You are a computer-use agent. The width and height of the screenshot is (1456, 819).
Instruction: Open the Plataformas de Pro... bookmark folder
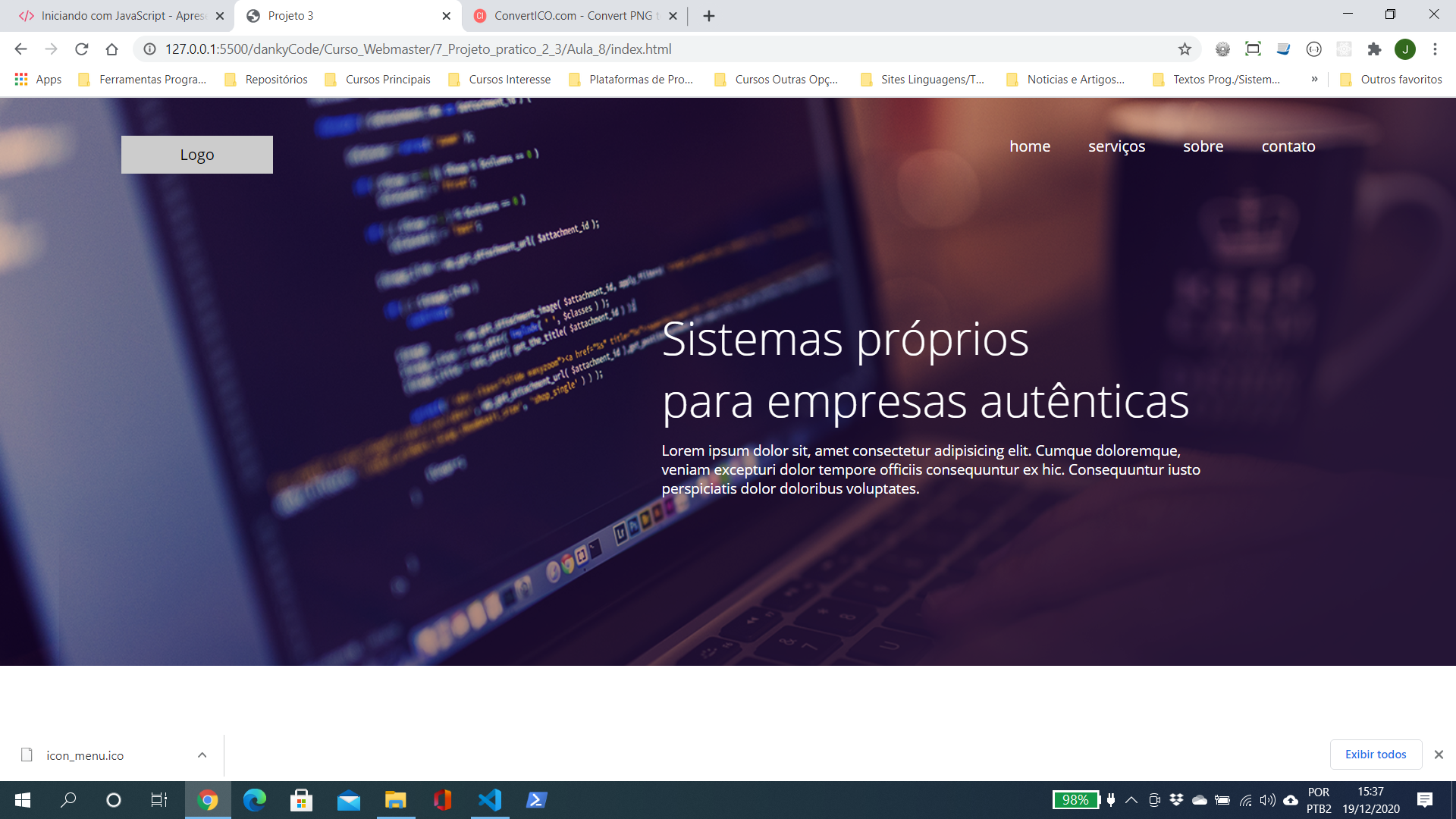pyautogui.click(x=631, y=80)
